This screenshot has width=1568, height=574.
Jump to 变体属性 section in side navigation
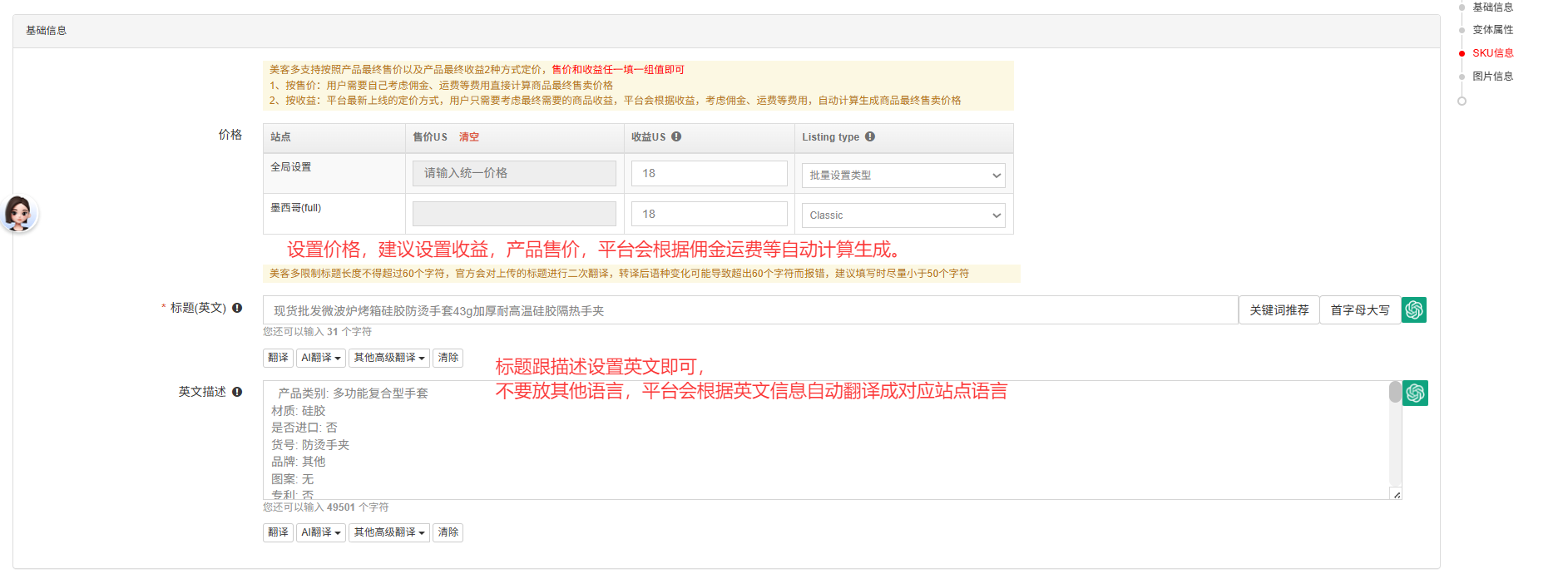(1492, 30)
